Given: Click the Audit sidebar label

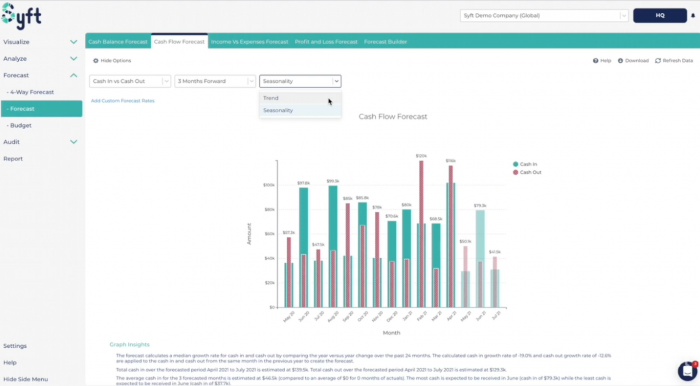Looking at the screenshot, I should coord(11,142).
